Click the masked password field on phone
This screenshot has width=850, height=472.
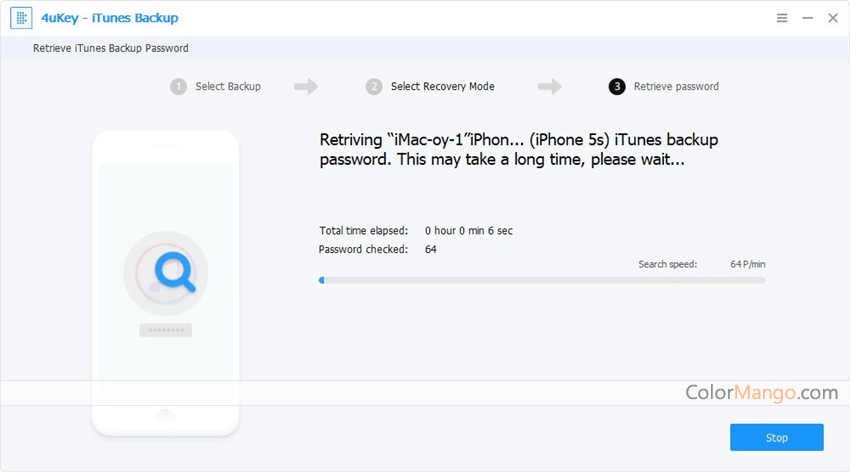pos(165,330)
